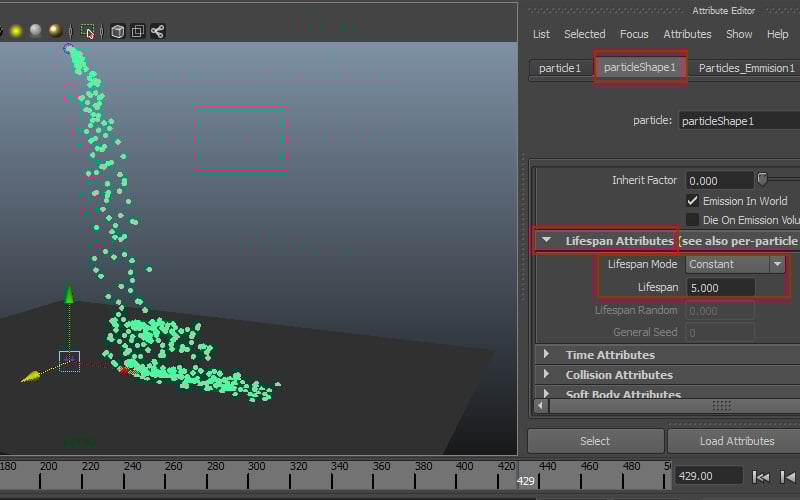The image size is (800, 500).
Task: Click red X-axis manipulator handle
Action: 124,371
